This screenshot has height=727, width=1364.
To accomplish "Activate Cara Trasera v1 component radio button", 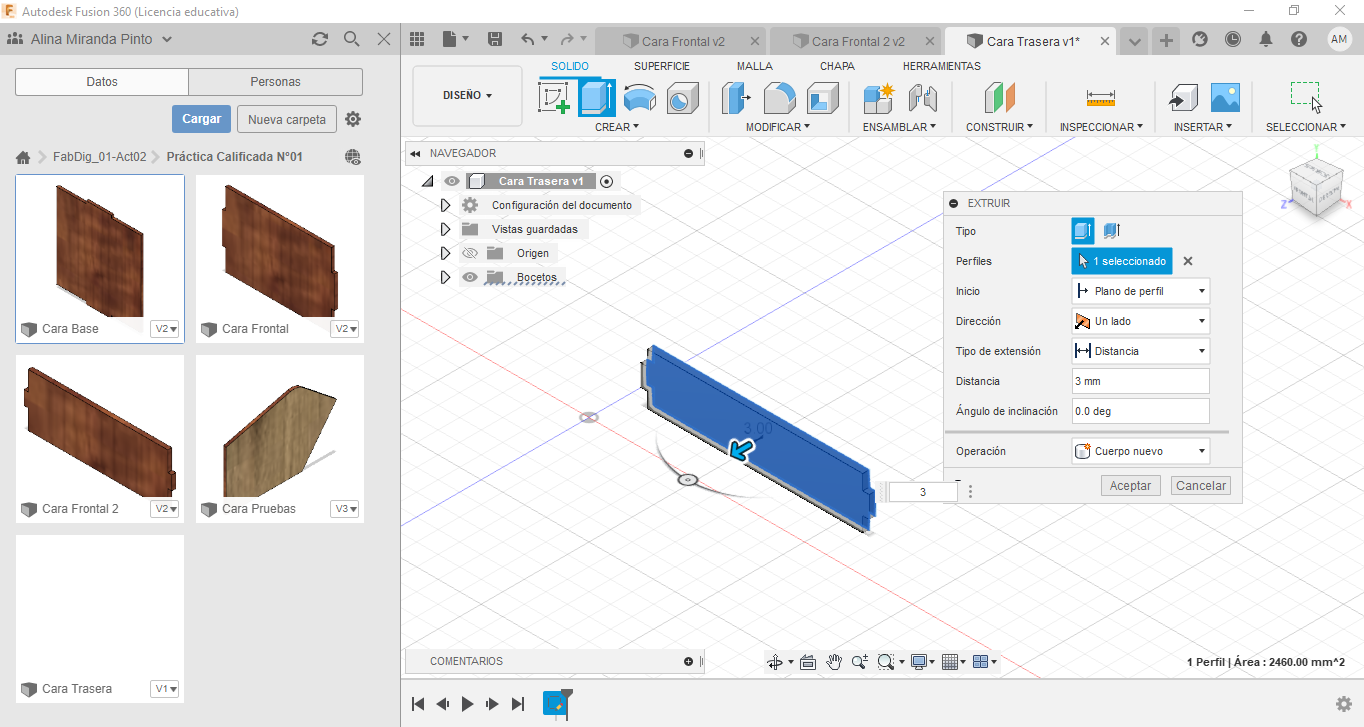I will click(607, 181).
